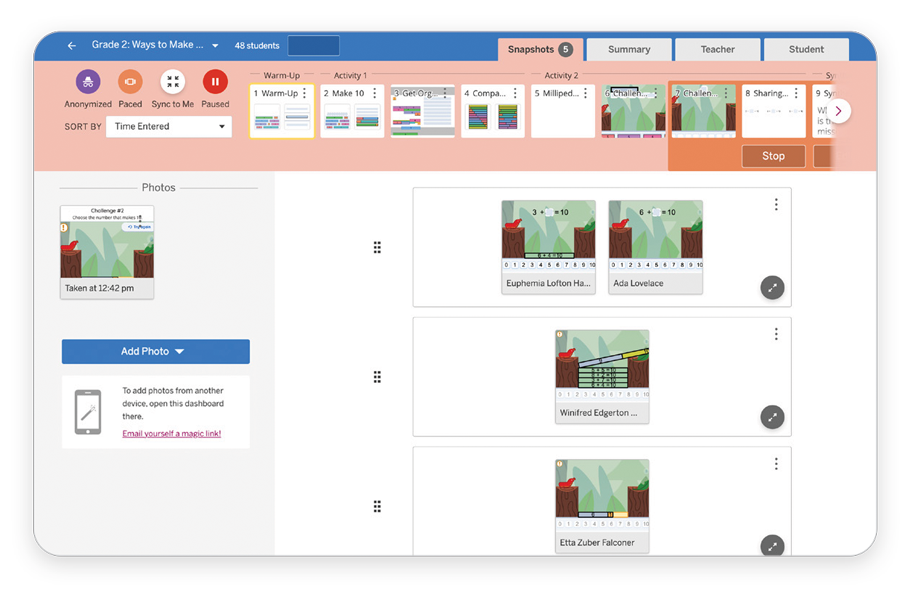
Task: Open three-dot menu on Euphemia snapshot card
Action: point(776,205)
